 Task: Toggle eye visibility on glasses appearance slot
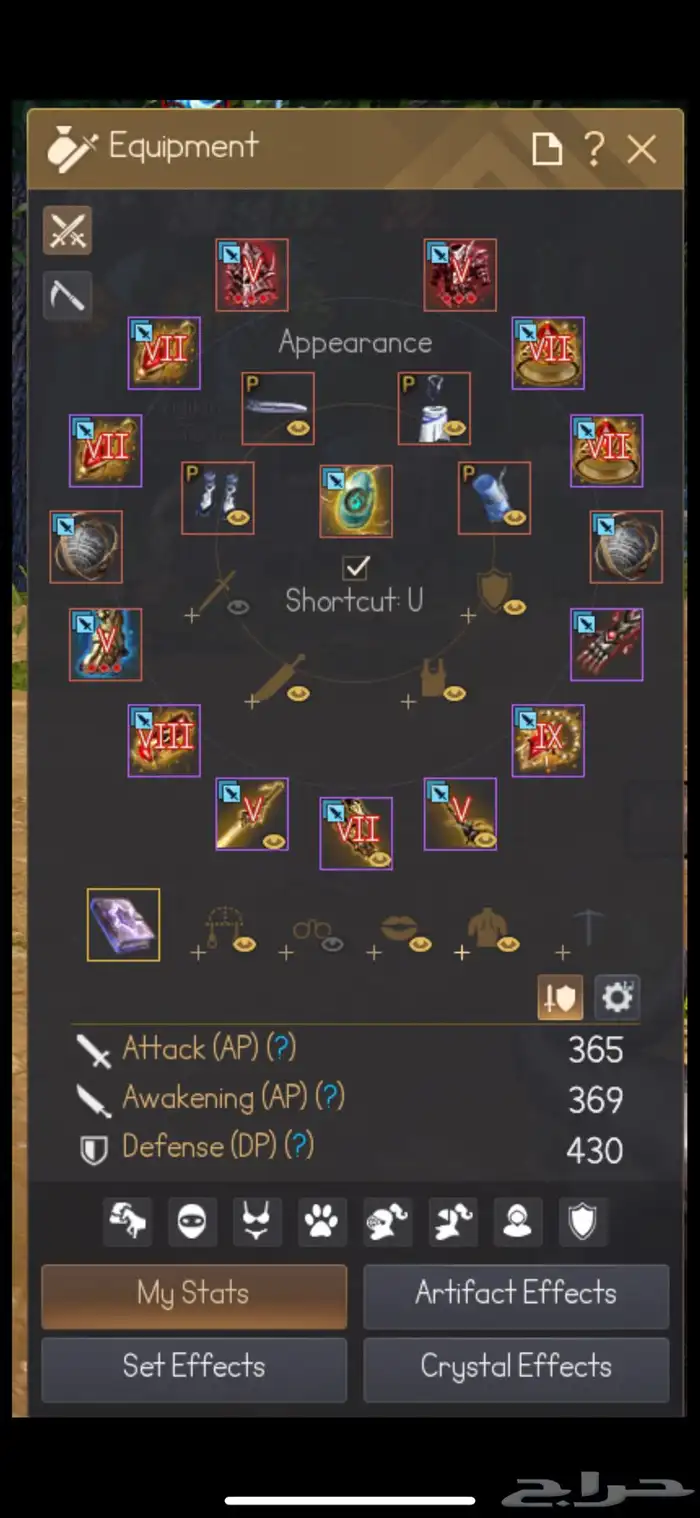(331, 944)
